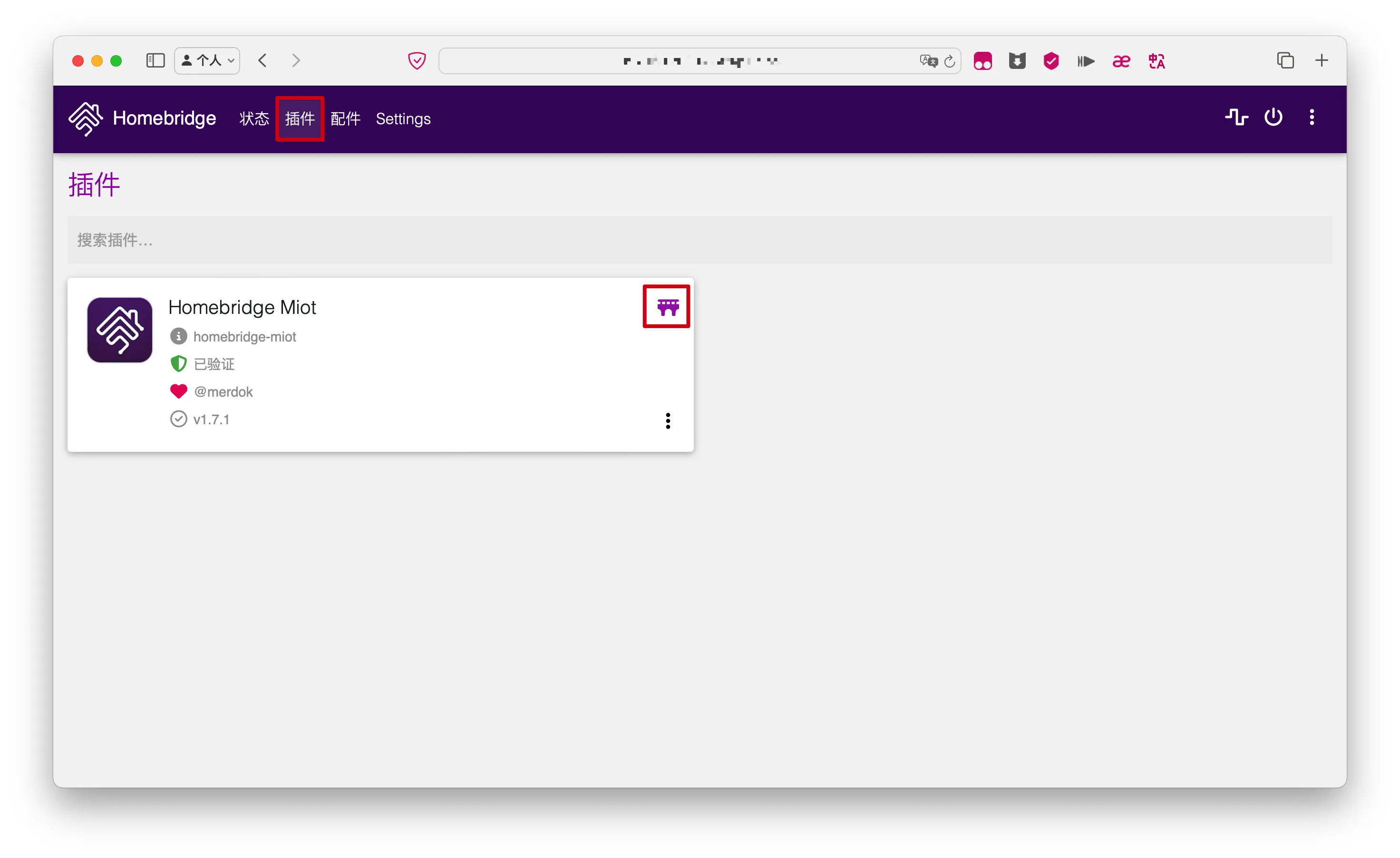The height and width of the screenshot is (858, 1400).
Task: Open the Settings page
Action: (x=403, y=119)
